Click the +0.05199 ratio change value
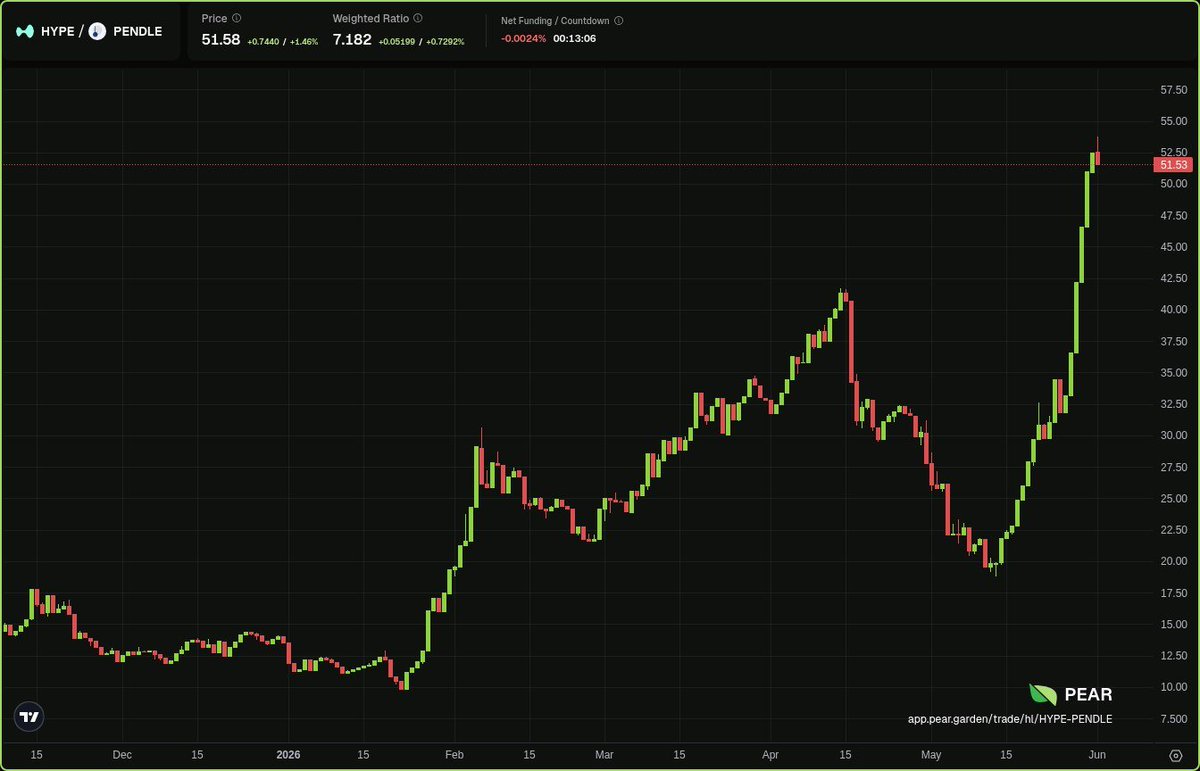 pyautogui.click(x=396, y=42)
